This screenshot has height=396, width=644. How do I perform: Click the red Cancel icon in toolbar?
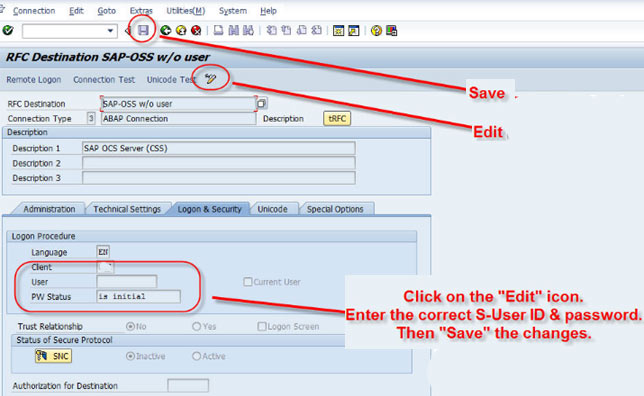point(196,30)
